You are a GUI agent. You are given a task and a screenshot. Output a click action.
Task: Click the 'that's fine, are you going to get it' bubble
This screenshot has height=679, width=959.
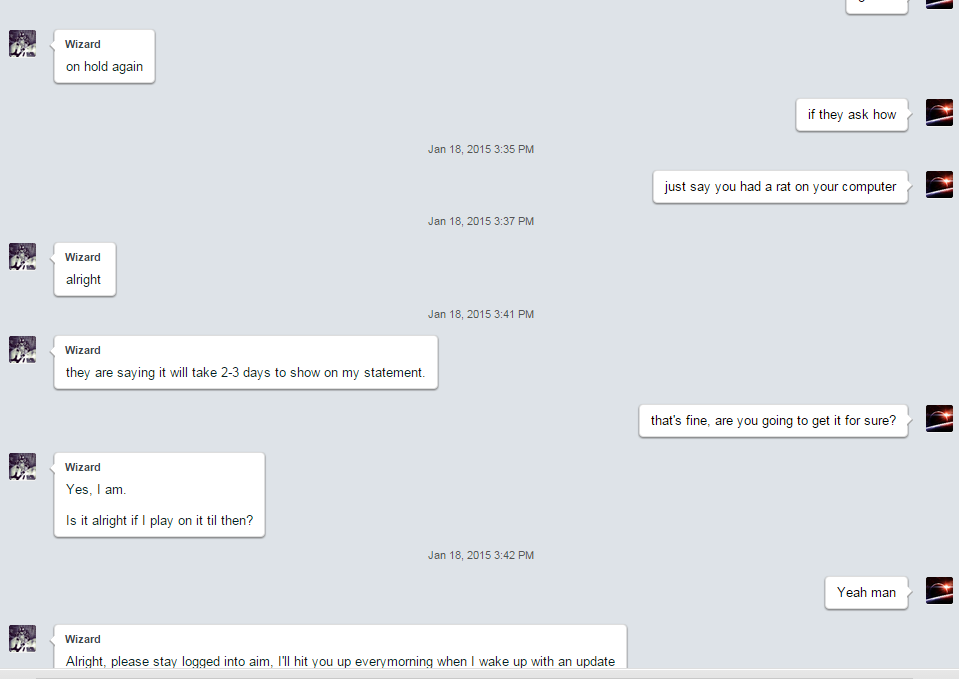pos(773,421)
